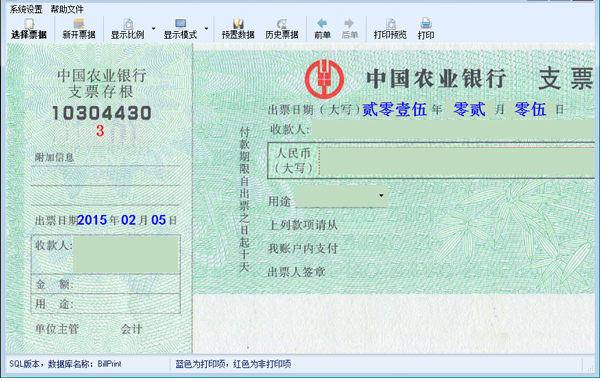Open the 用途 combo box dropdown

pos(381,195)
